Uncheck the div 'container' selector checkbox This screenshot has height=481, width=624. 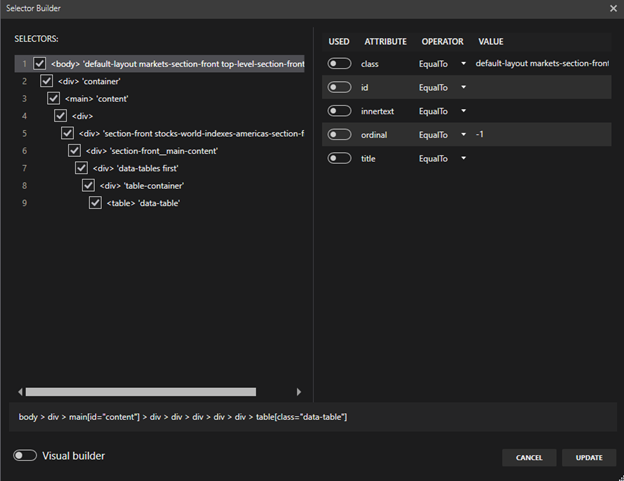(47, 81)
